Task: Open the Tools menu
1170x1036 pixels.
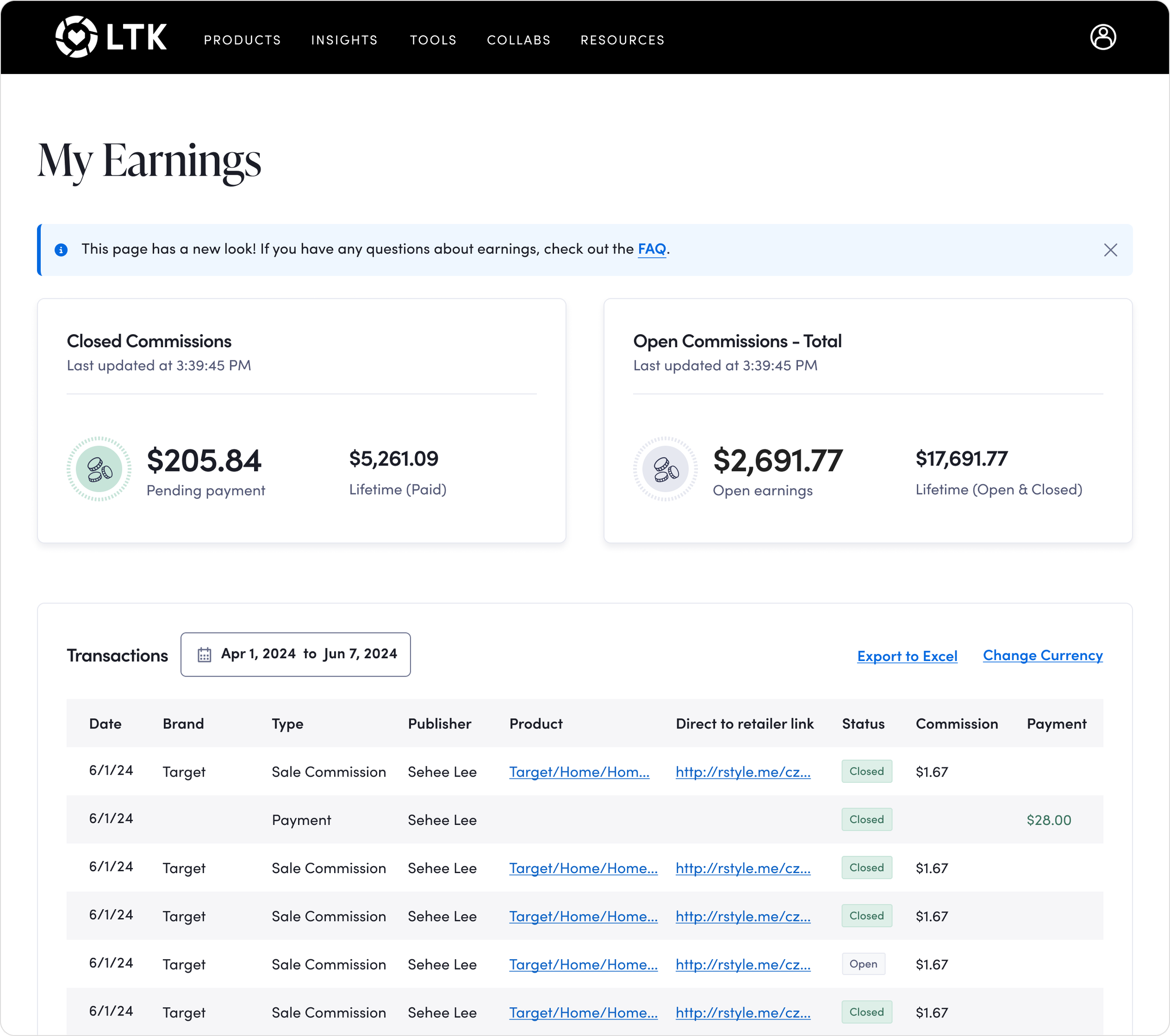Action: (x=433, y=40)
